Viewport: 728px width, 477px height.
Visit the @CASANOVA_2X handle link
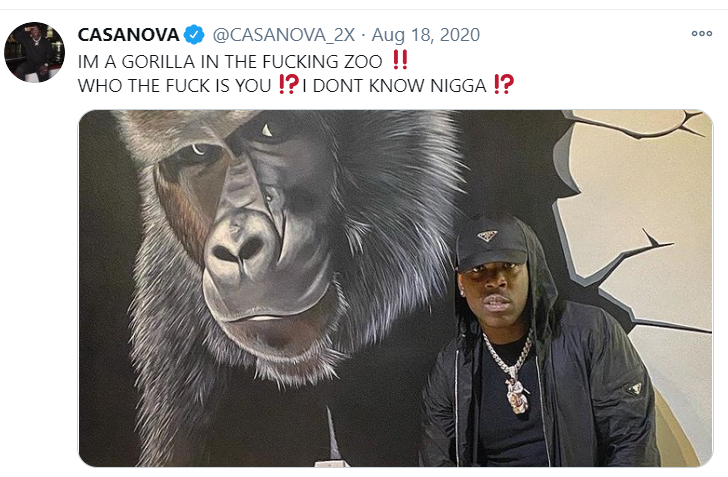284,35
